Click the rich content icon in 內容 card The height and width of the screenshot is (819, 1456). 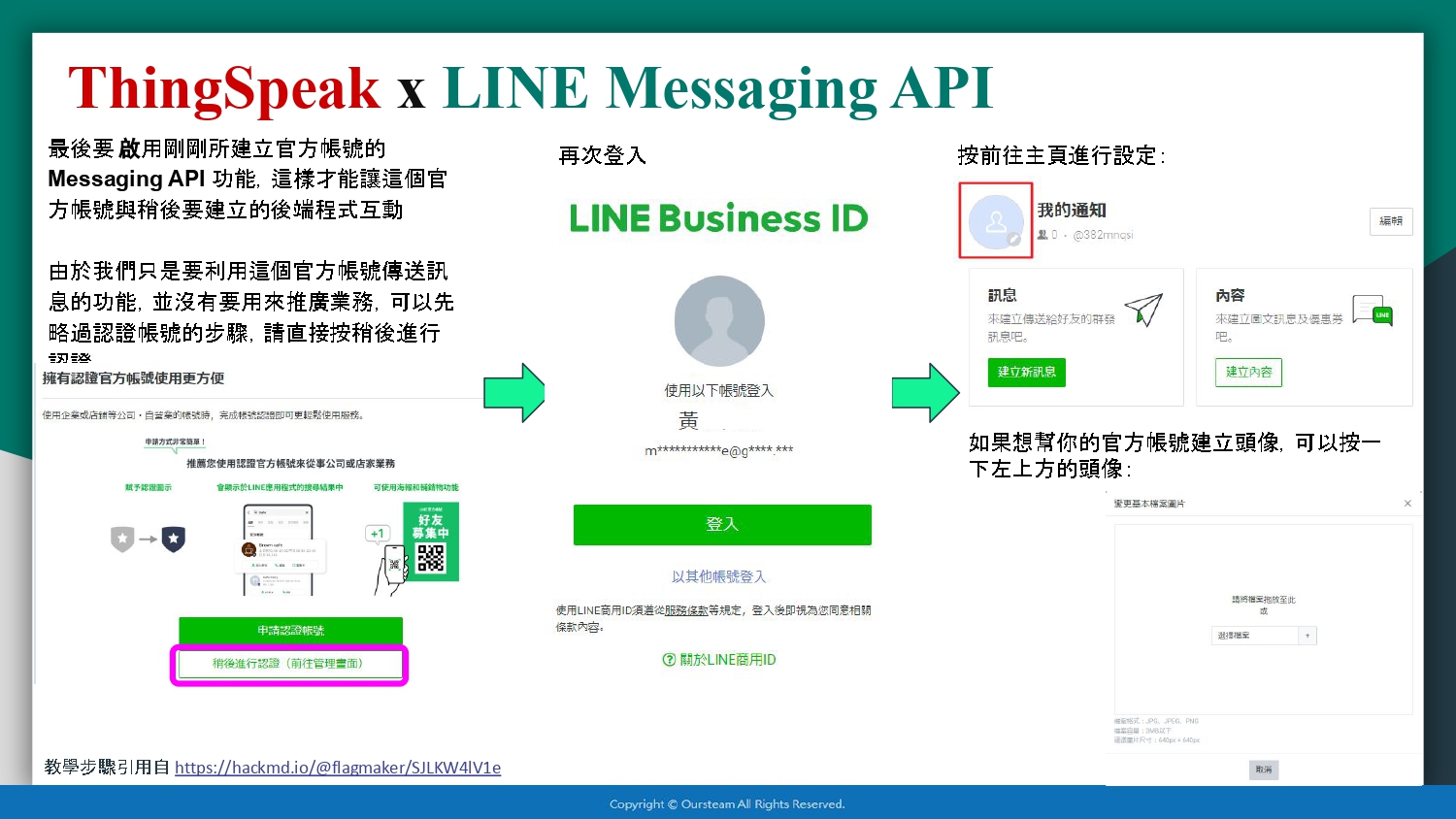click(x=1373, y=311)
